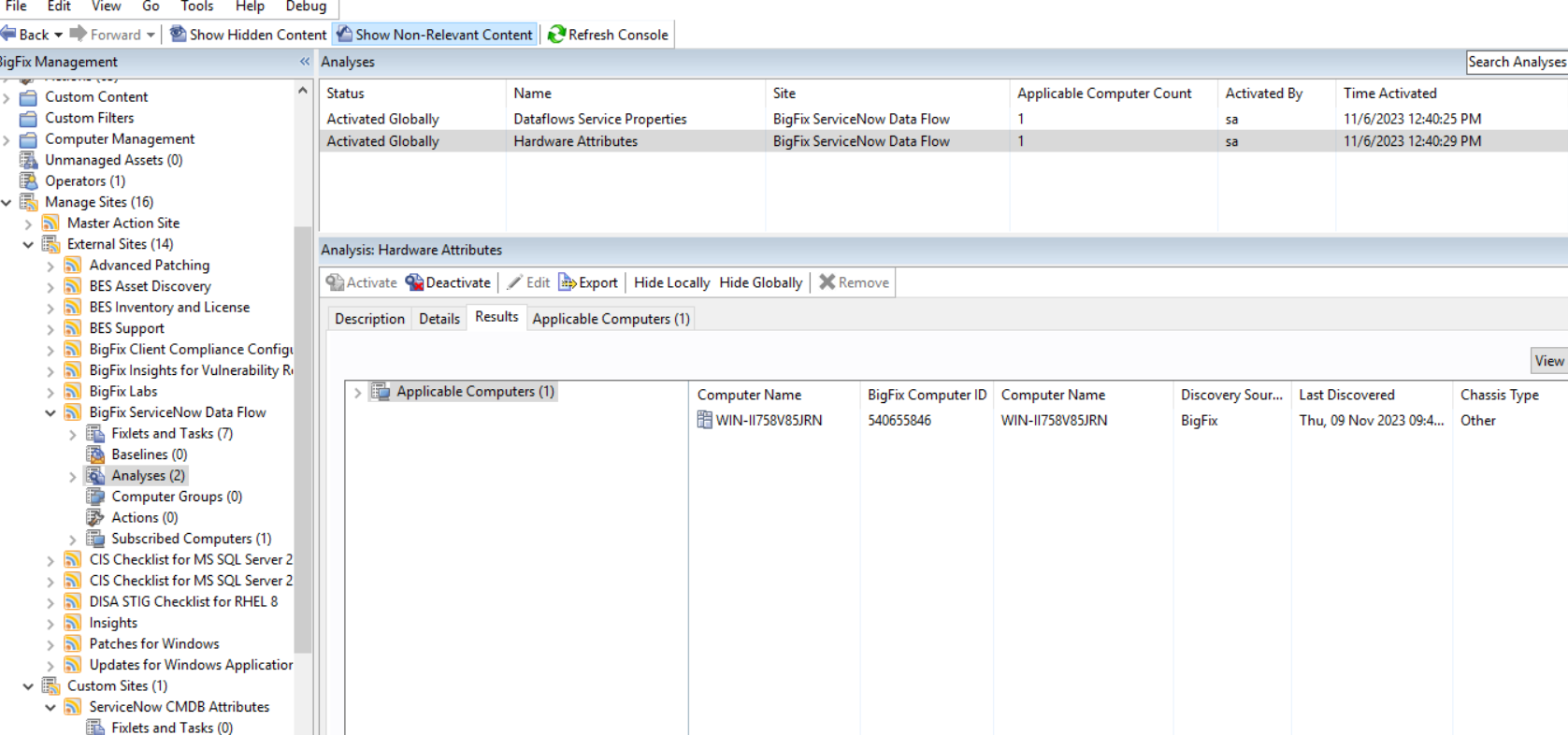Open the Back history dropdown arrow

point(59,35)
